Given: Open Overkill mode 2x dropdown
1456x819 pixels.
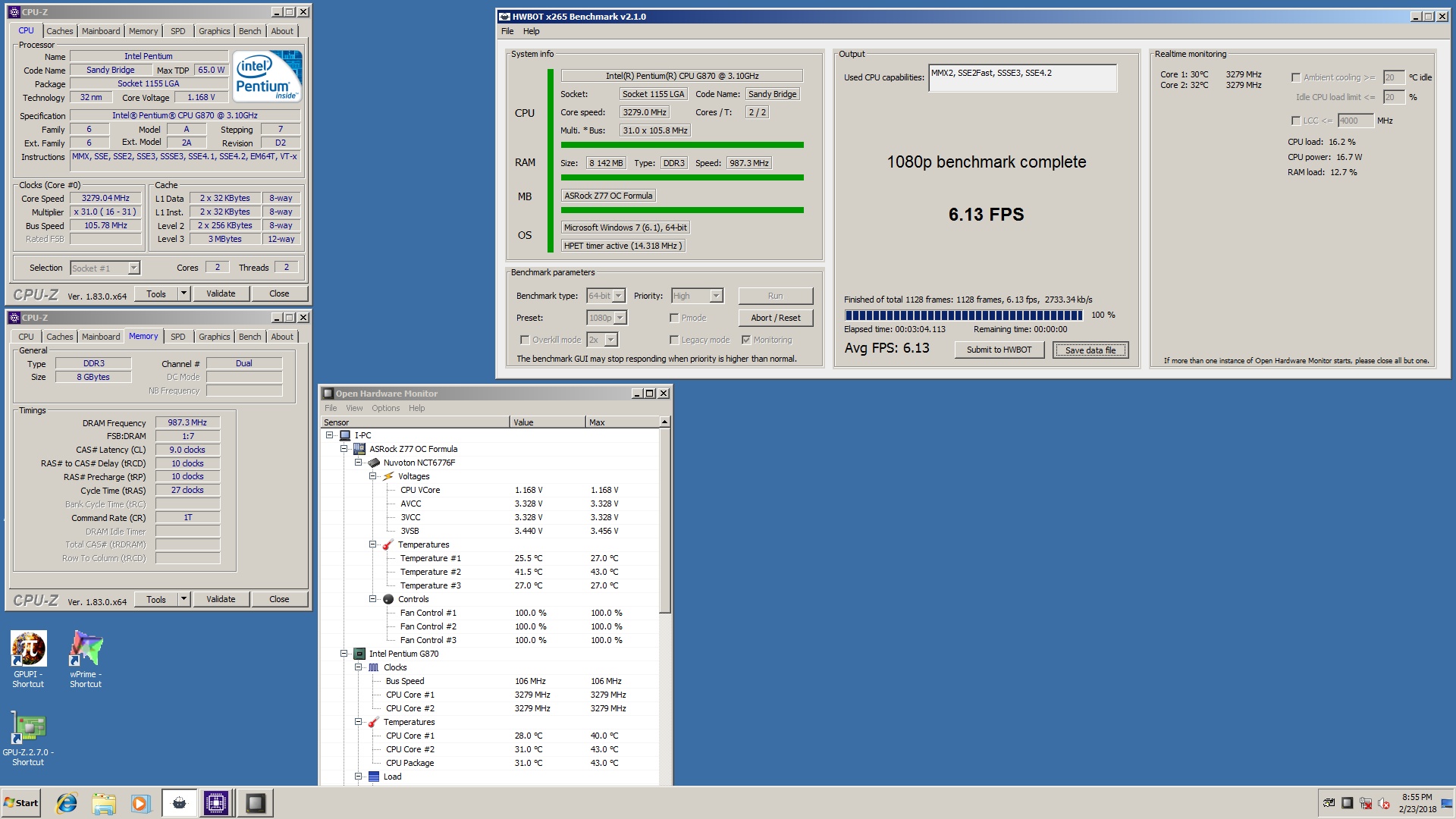Looking at the screenshot, I should [x=611, y=340].
